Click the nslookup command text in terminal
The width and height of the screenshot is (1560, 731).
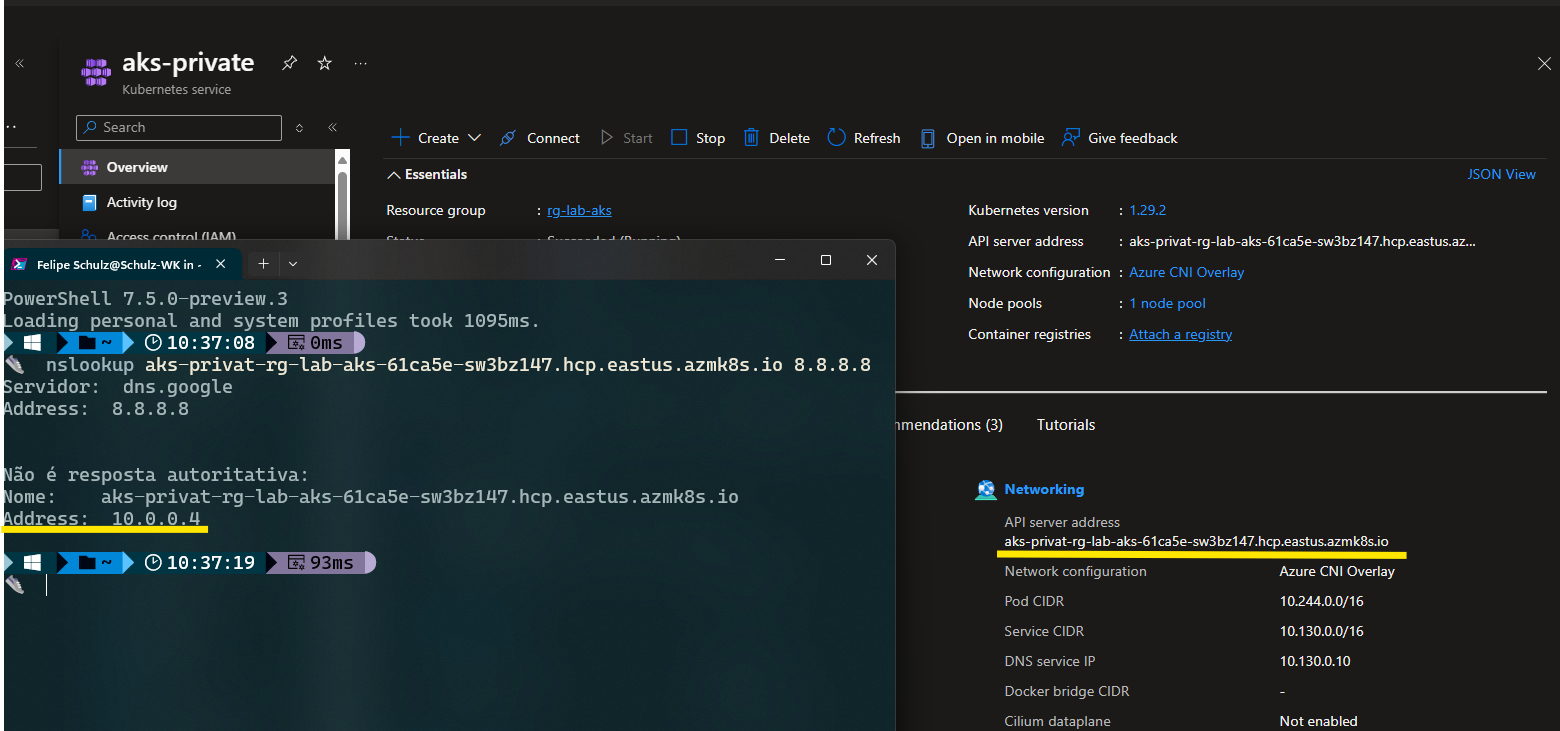click(458, 365)
